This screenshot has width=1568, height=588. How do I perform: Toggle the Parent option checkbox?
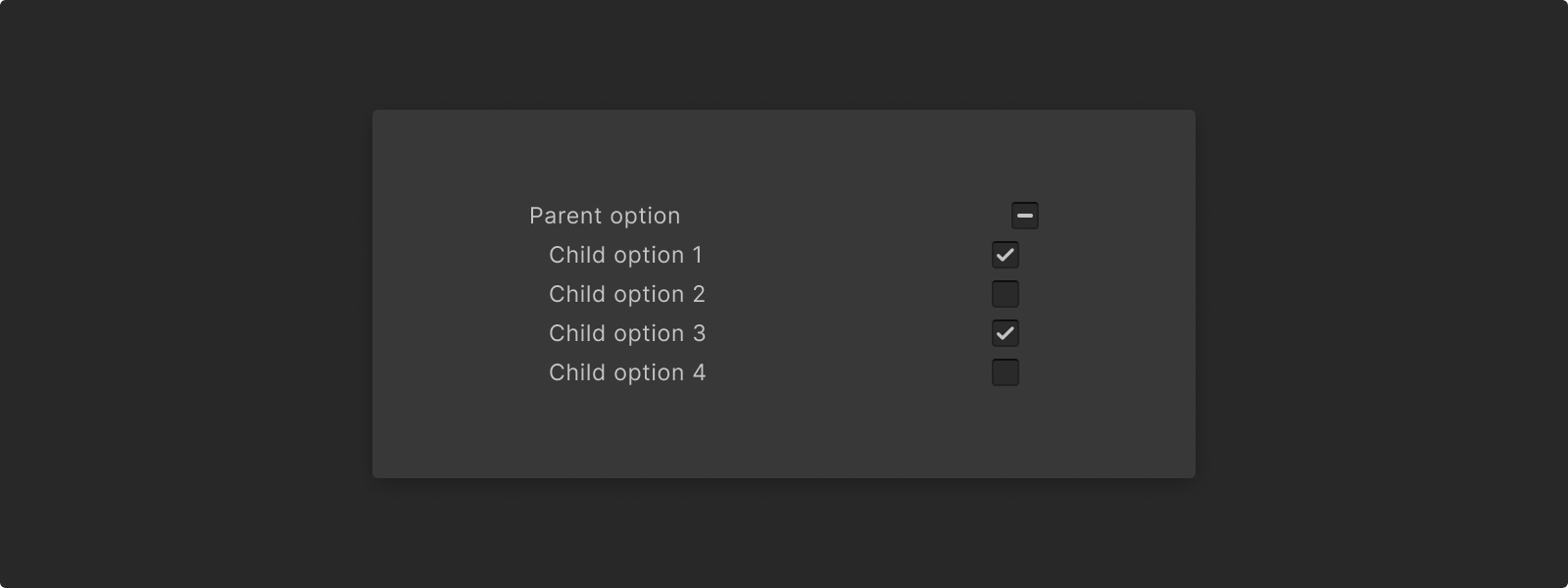pyautogui.click(x=1025, y=216)
